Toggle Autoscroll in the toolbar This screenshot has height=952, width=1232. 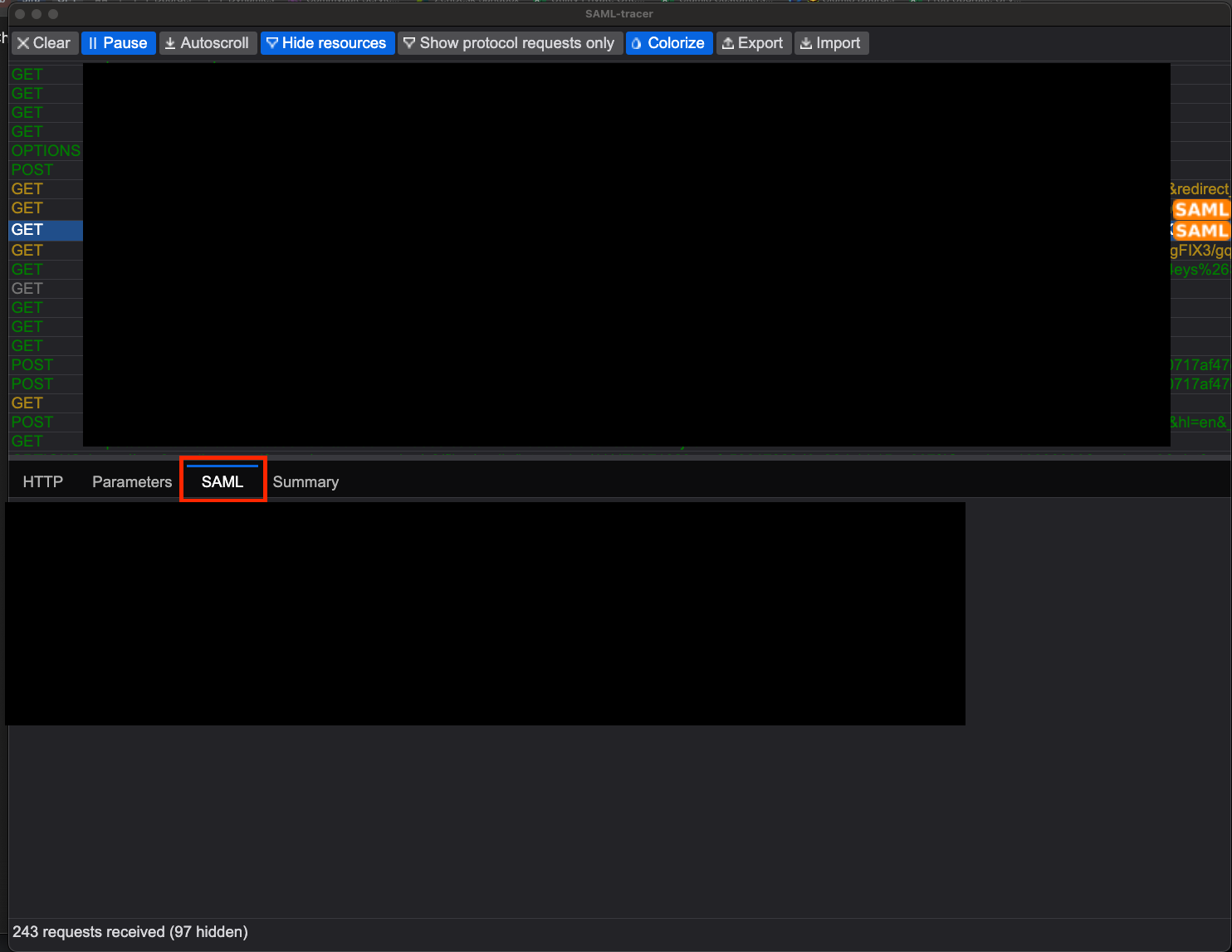pyautogui.click(x=208, y=43)
